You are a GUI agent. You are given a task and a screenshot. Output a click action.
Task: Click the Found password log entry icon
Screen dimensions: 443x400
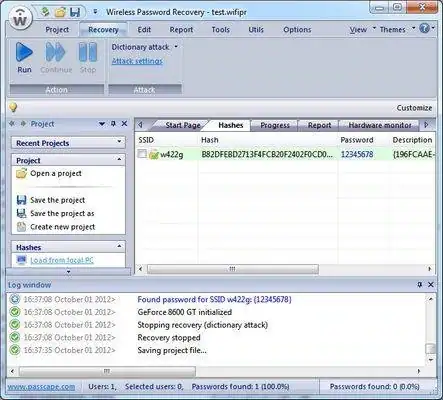[x=14, y=299]
